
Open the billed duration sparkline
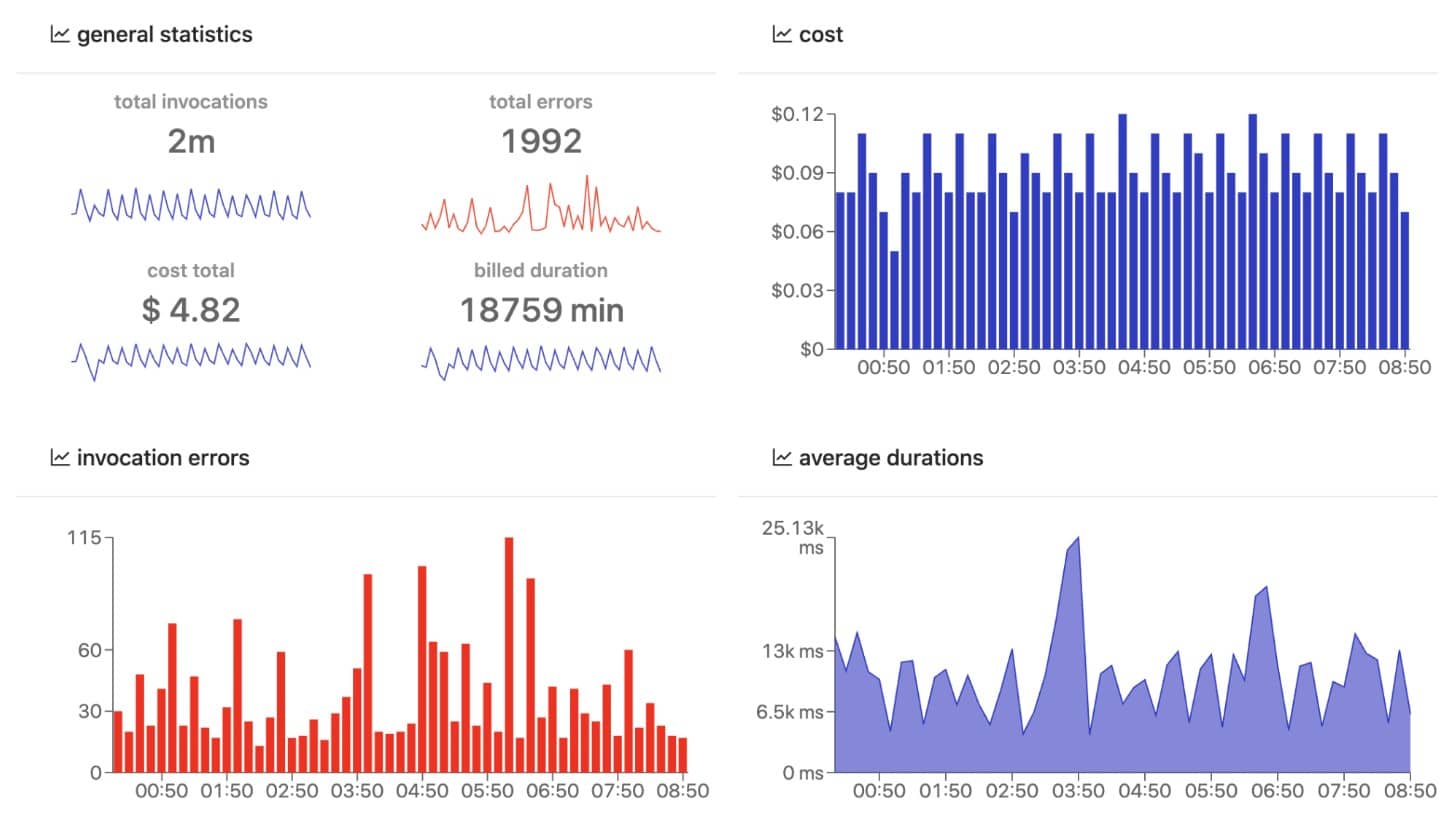point(541,362)
